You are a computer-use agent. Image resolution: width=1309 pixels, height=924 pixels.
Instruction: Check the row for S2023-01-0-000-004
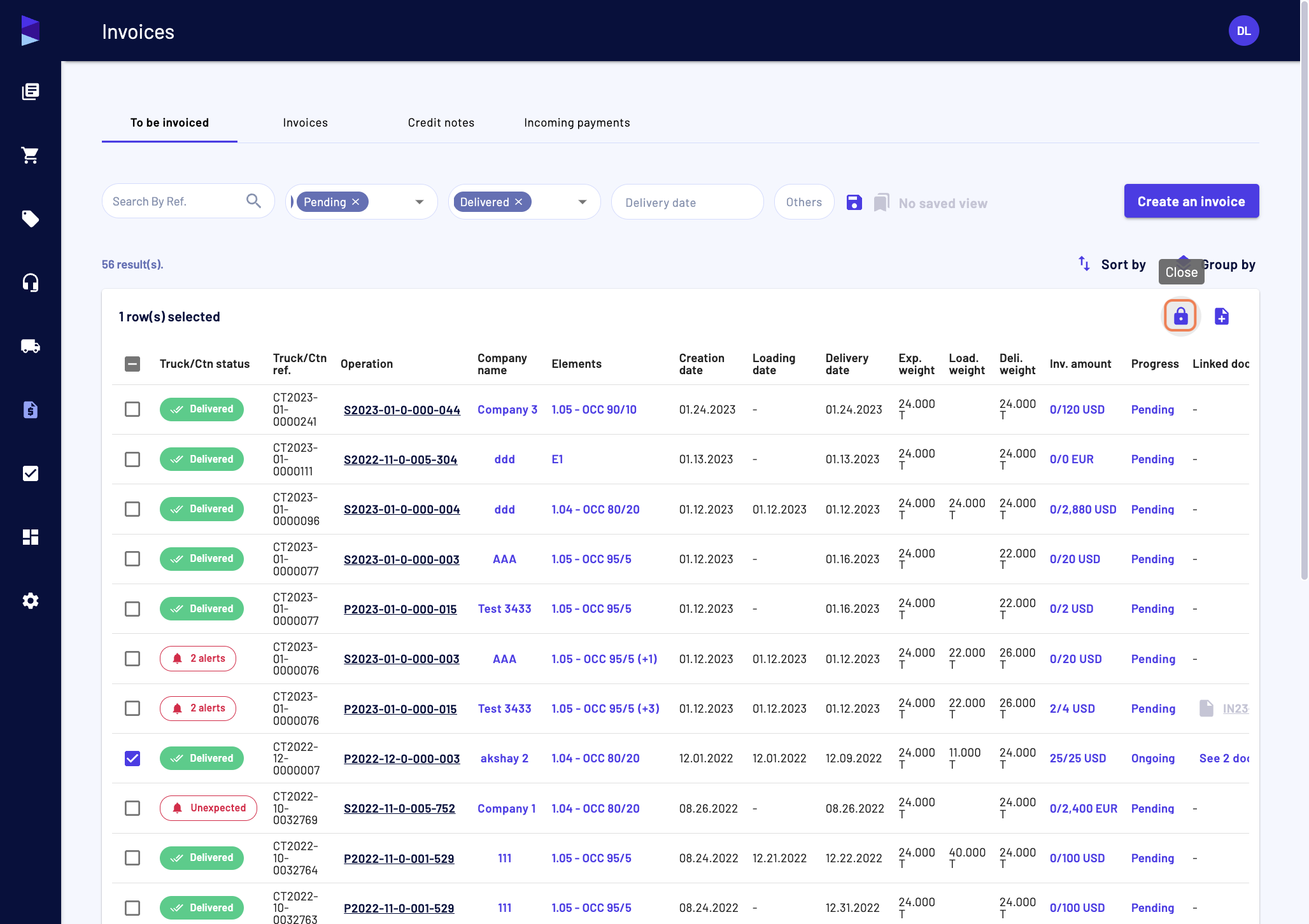(132, 509)
